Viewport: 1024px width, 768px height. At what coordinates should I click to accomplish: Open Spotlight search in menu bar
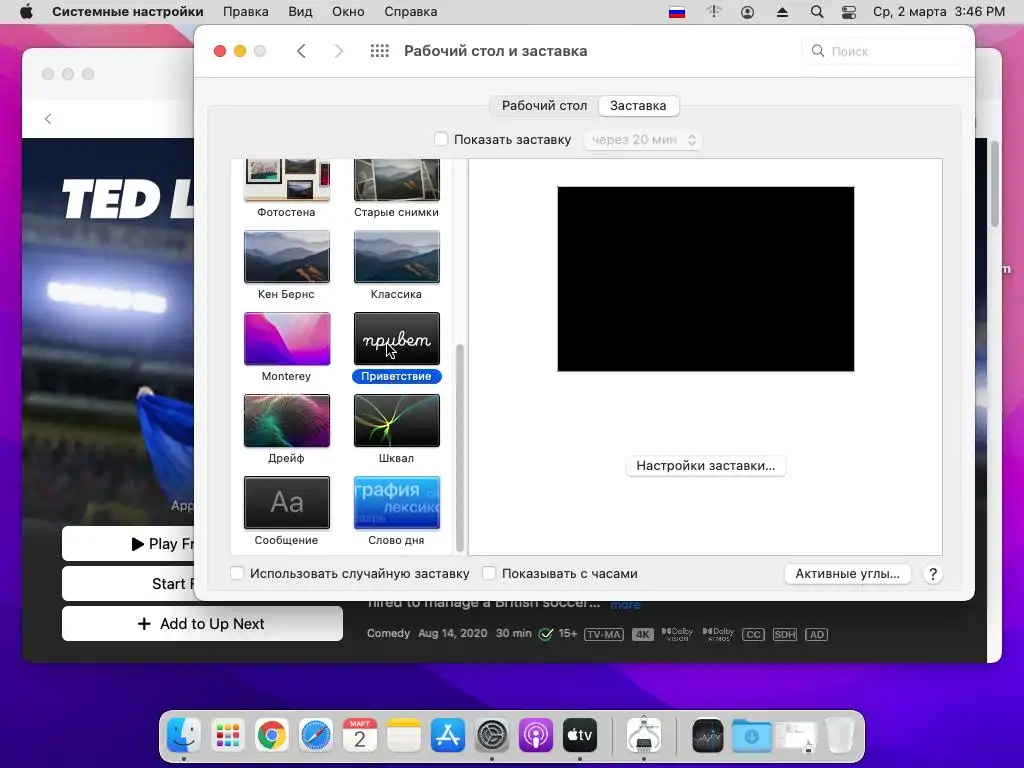pos(816,12)
